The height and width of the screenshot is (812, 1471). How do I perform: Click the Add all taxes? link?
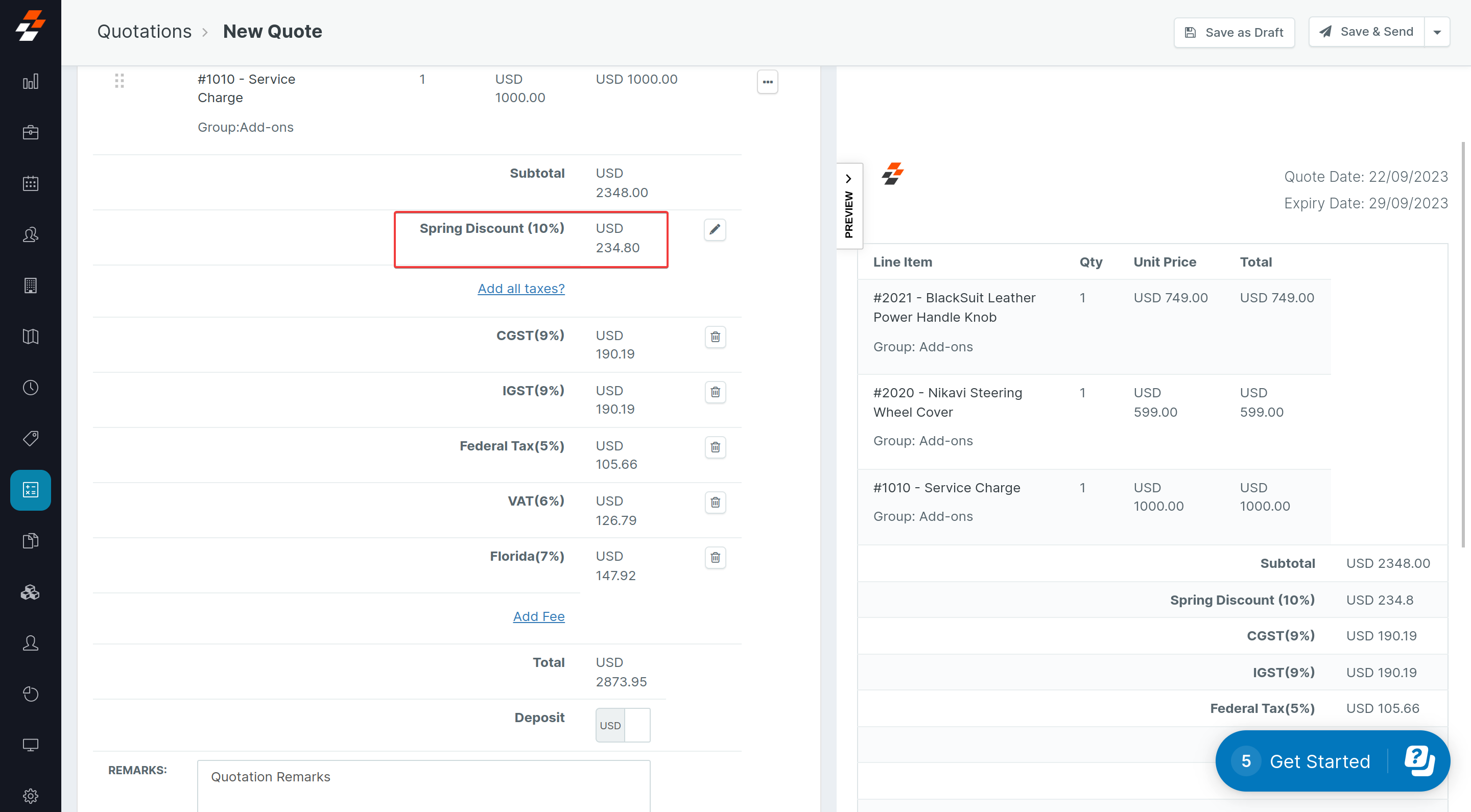click(521, 289)
